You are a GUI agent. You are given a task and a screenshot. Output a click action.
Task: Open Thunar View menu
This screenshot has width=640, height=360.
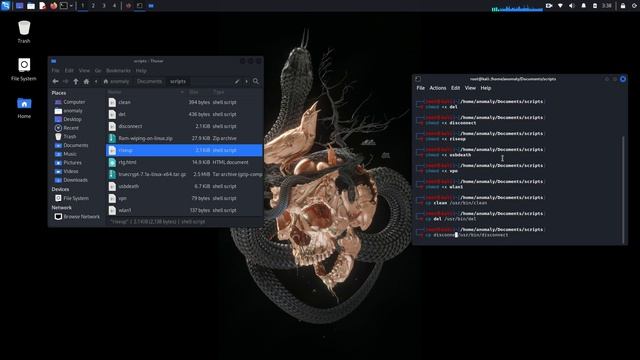84,71
